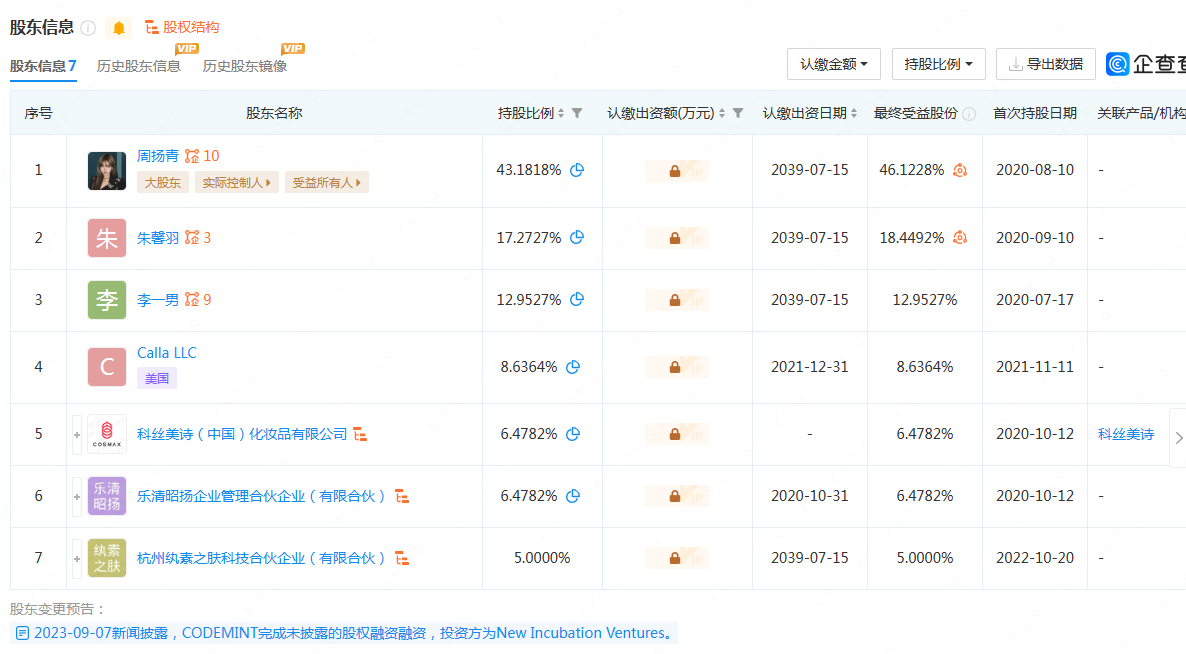This screenshot has width=1186, height=654.
Task: Open the Calla LLC shareholder link
Action: [x=167, y=353]
